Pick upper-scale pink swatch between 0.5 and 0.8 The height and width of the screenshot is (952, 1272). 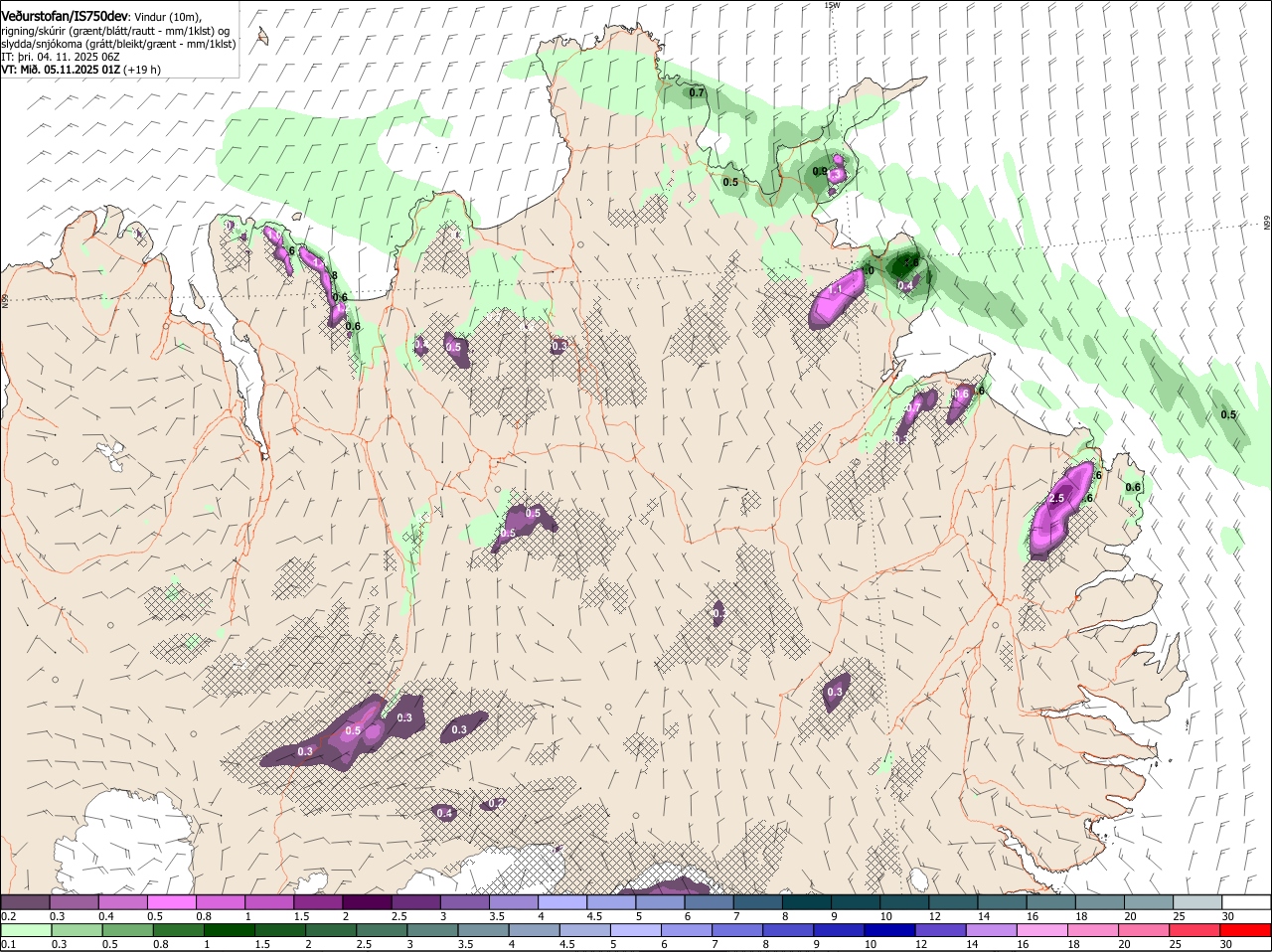pyautogui.click(x=171, y=901)
